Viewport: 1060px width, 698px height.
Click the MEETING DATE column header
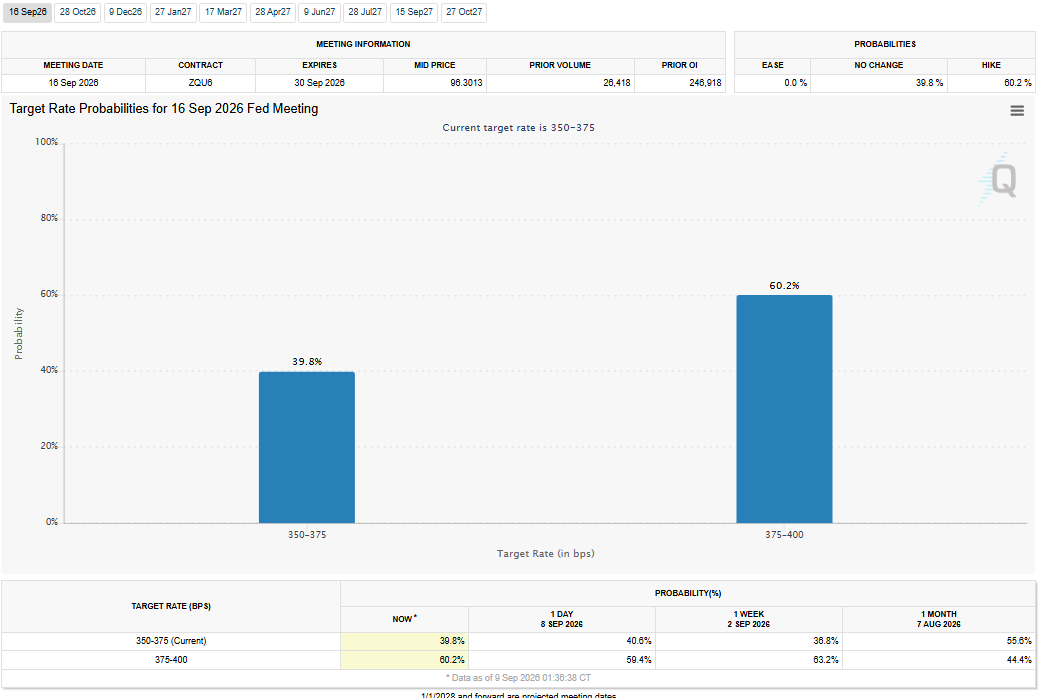pyautogui.click(x=73, y=66)
